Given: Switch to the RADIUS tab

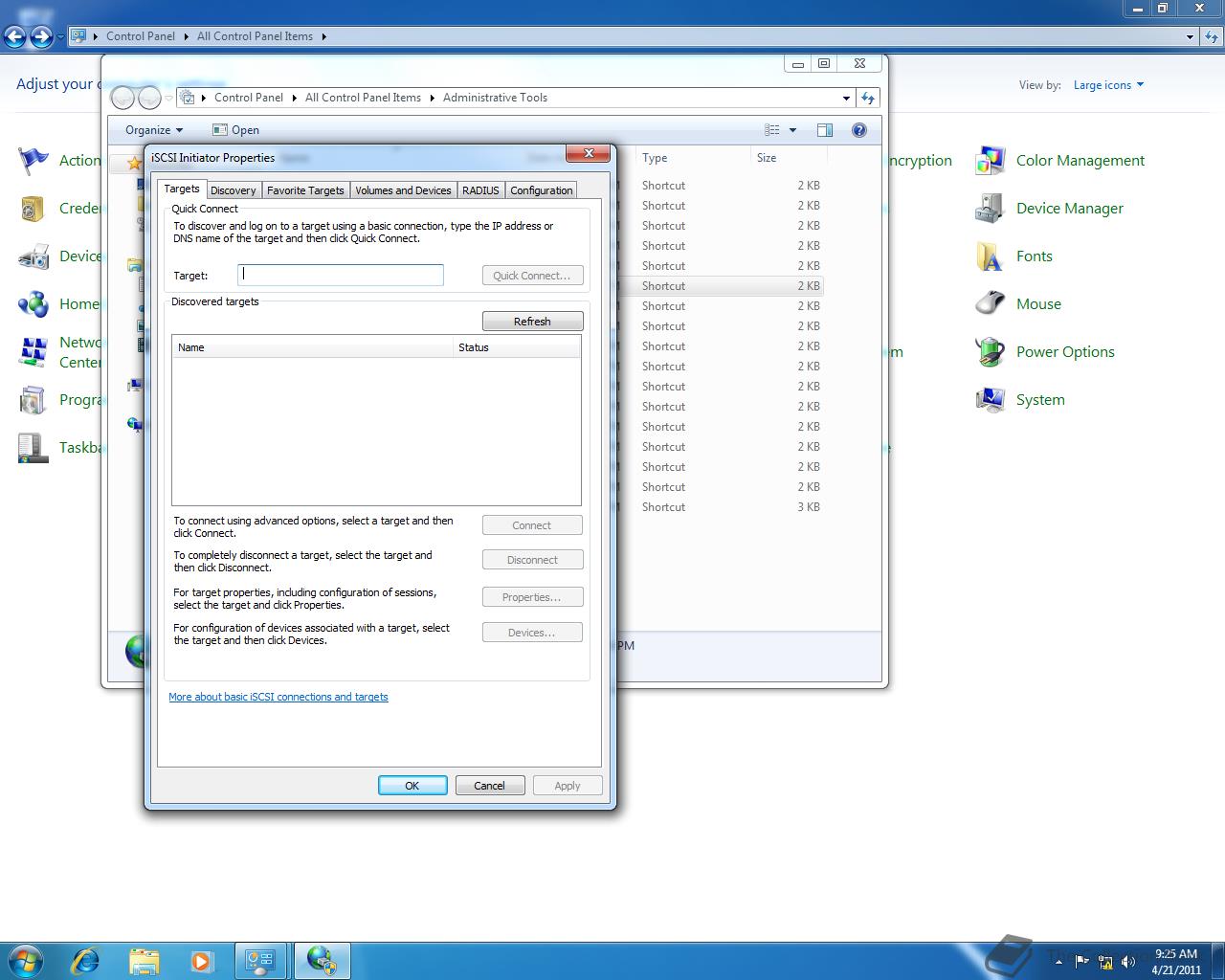Looking at the screenshot, I should (x=480, y=190).
